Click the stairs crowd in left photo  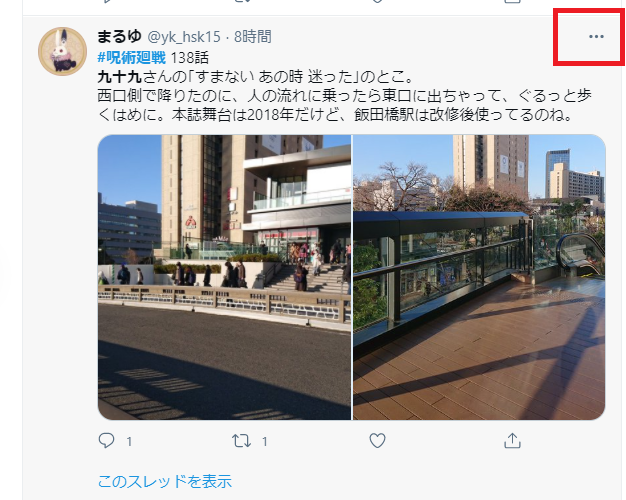coord(308,270)
